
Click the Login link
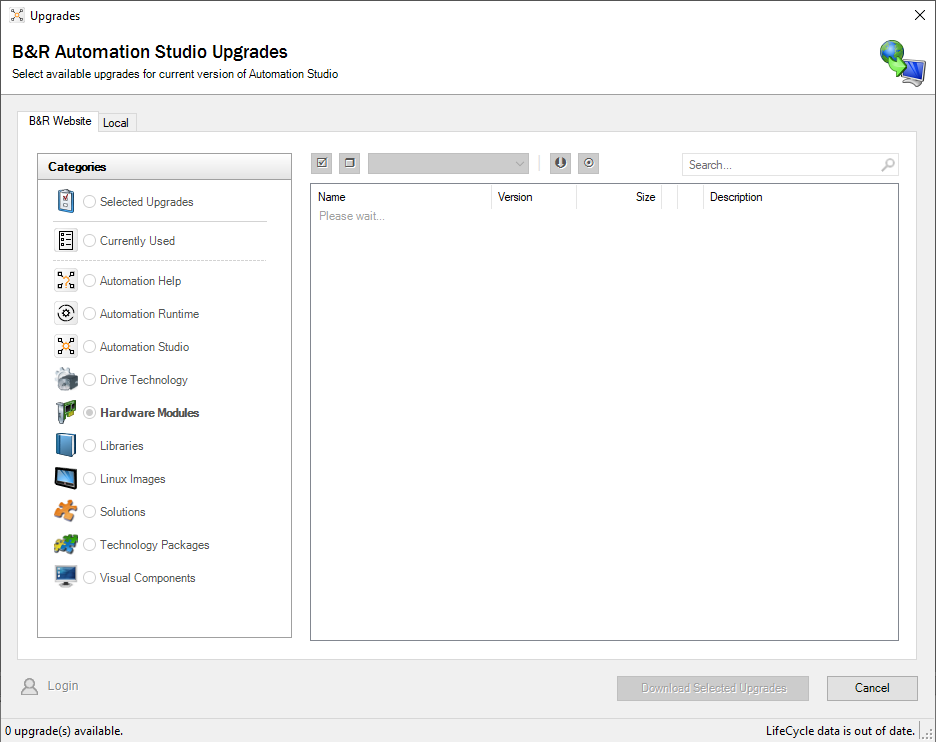click(x=63, y=686)
